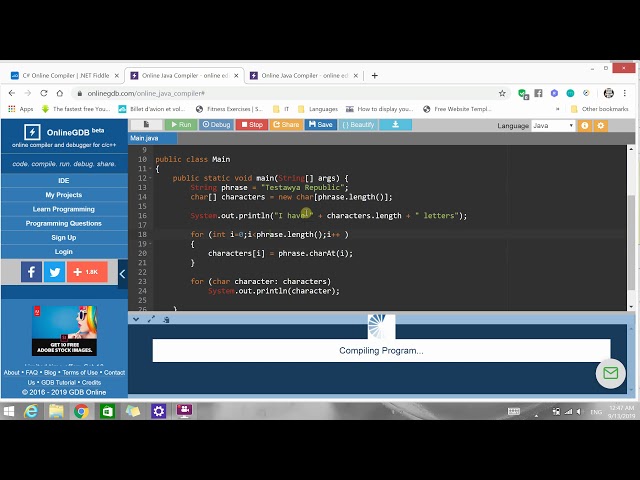This screenshot has height=480, width=640.
Task: Open File Explorer from taskbar
Action: point(56,411)
